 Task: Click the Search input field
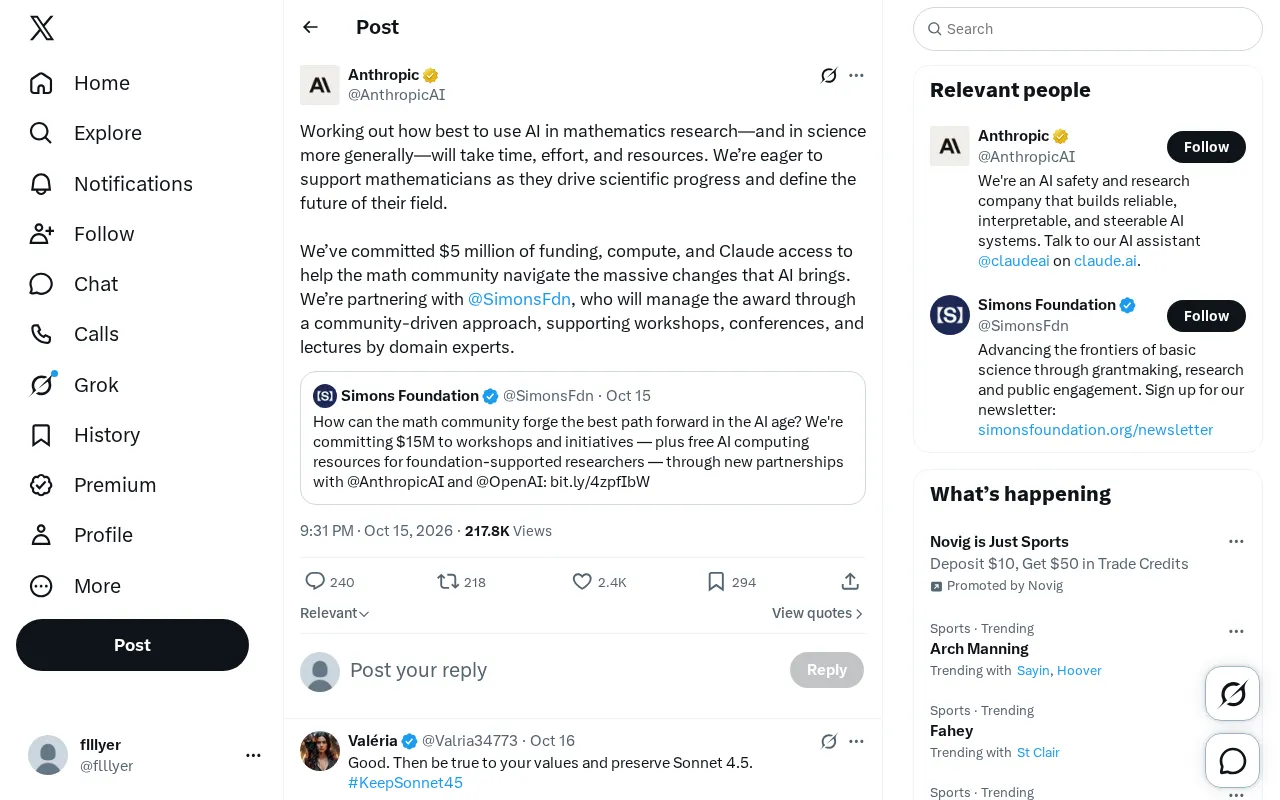(1088, 29)
